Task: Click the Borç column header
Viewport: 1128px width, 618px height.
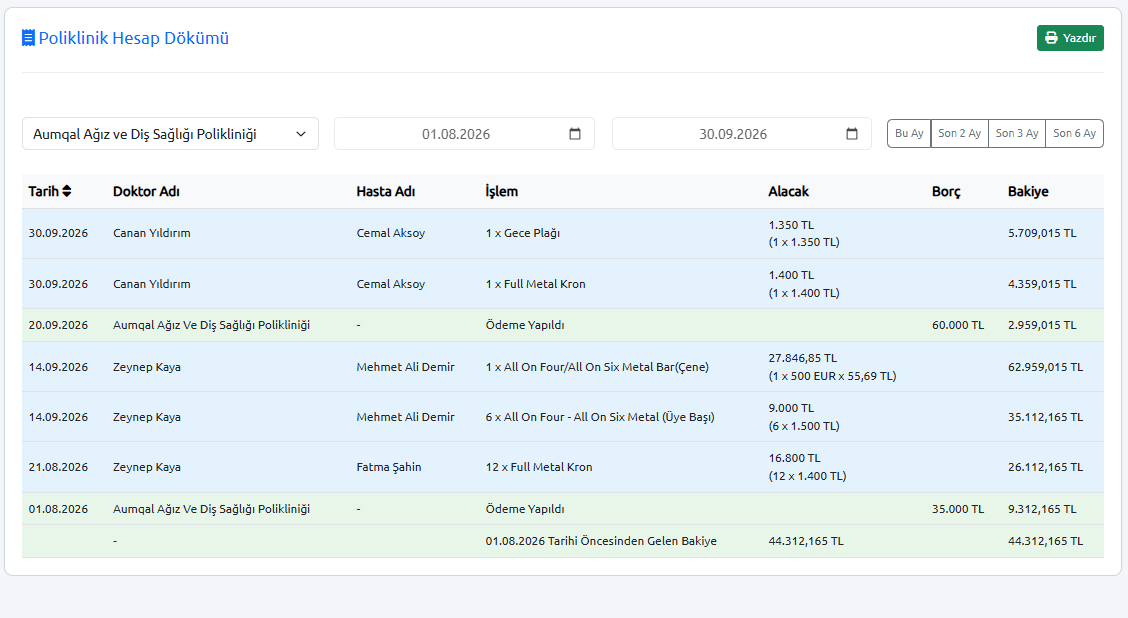Action: 946,191
